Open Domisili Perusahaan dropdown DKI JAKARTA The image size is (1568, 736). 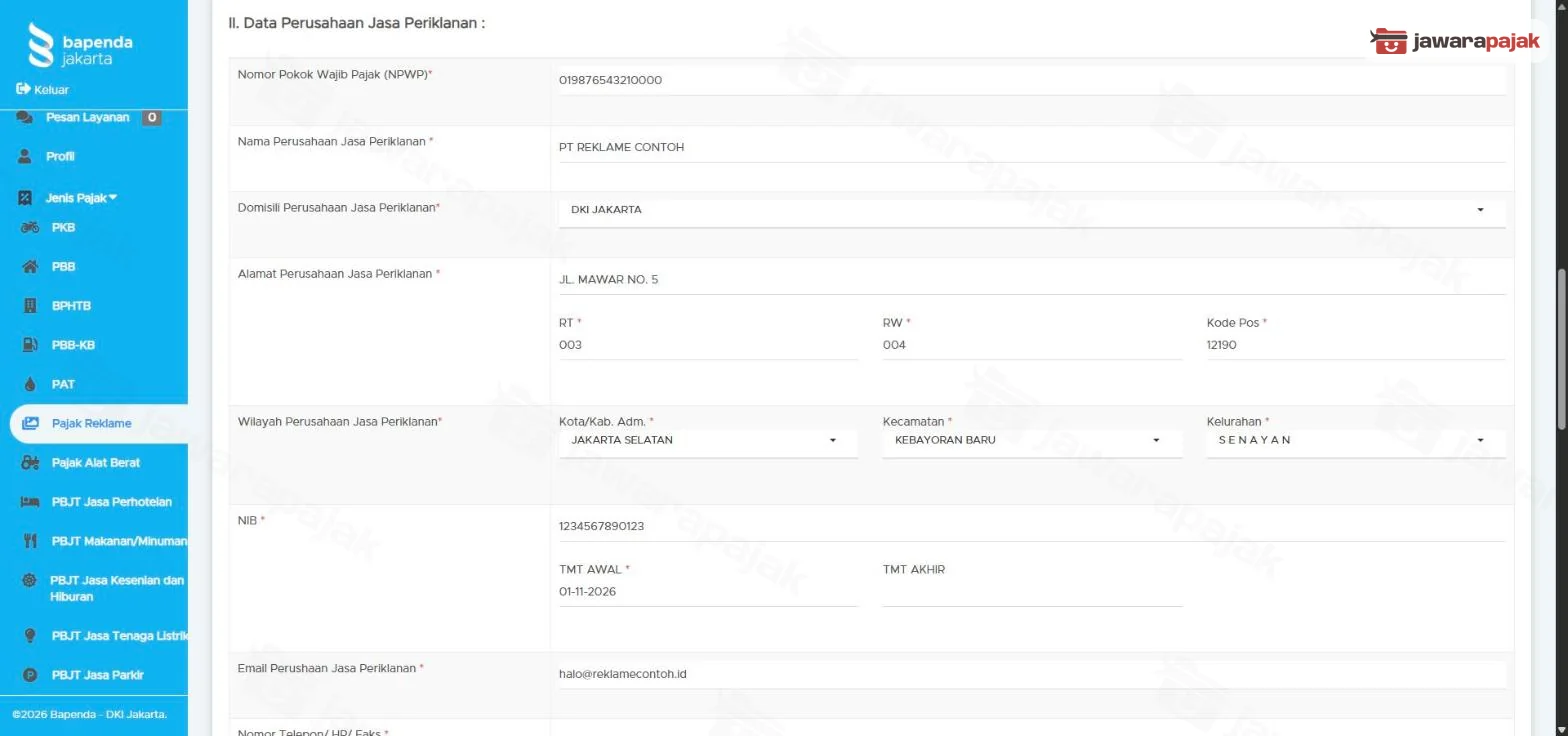pos(1031,210)
